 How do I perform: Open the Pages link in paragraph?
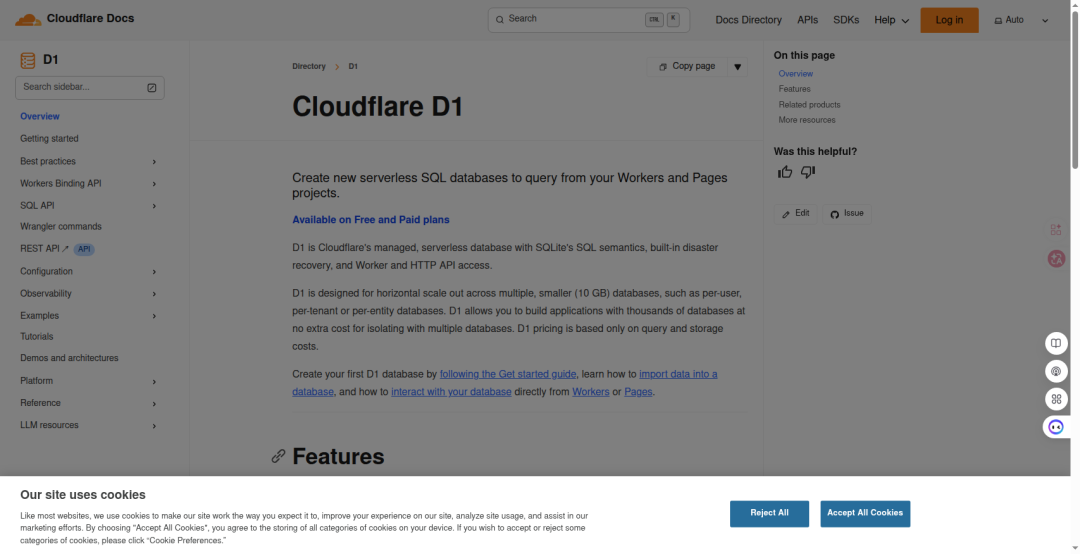pyautogui.click(x=638, y=392)
